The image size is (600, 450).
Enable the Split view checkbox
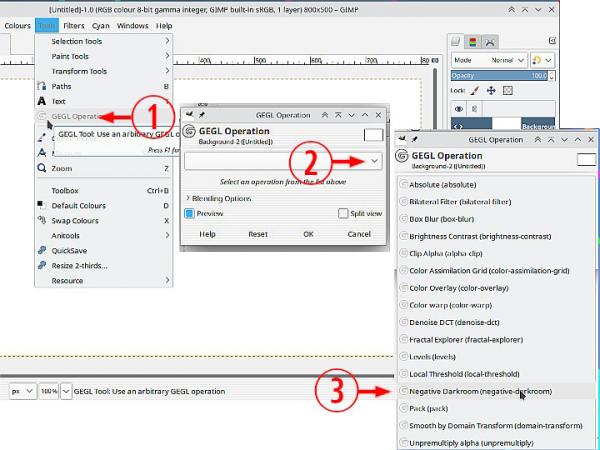pos(343,214)
